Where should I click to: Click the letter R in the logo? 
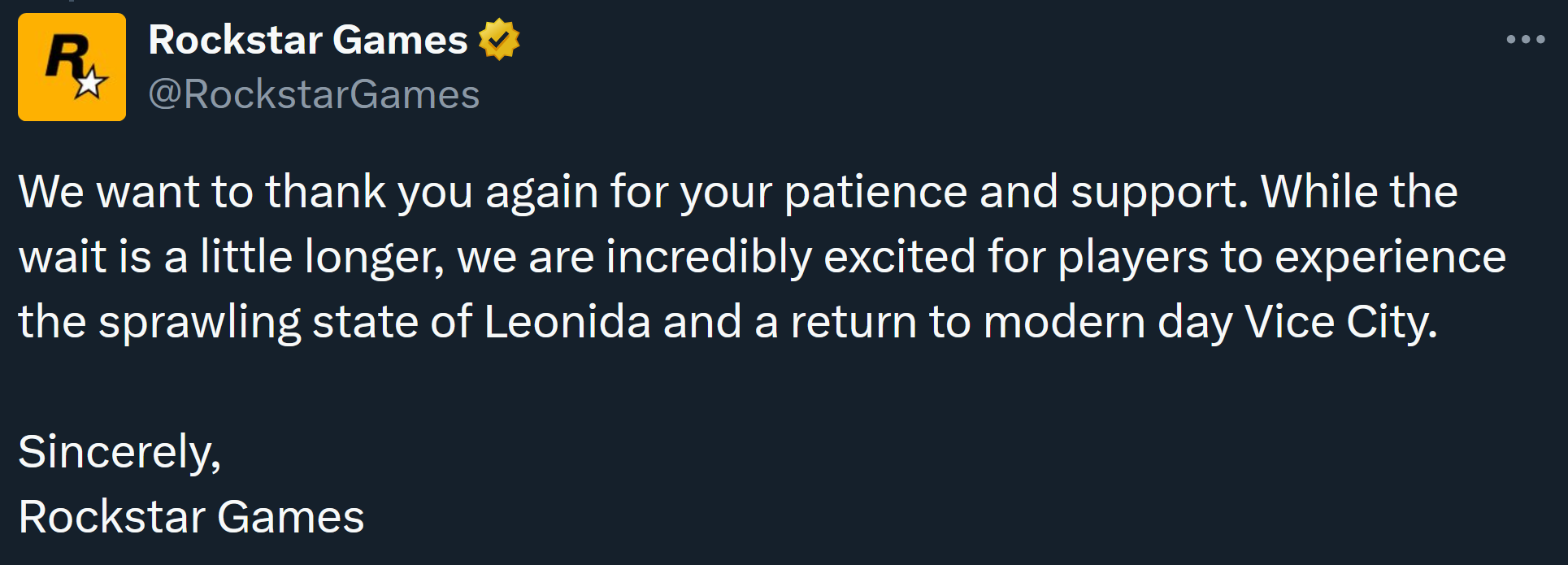(x=64, y=56)
